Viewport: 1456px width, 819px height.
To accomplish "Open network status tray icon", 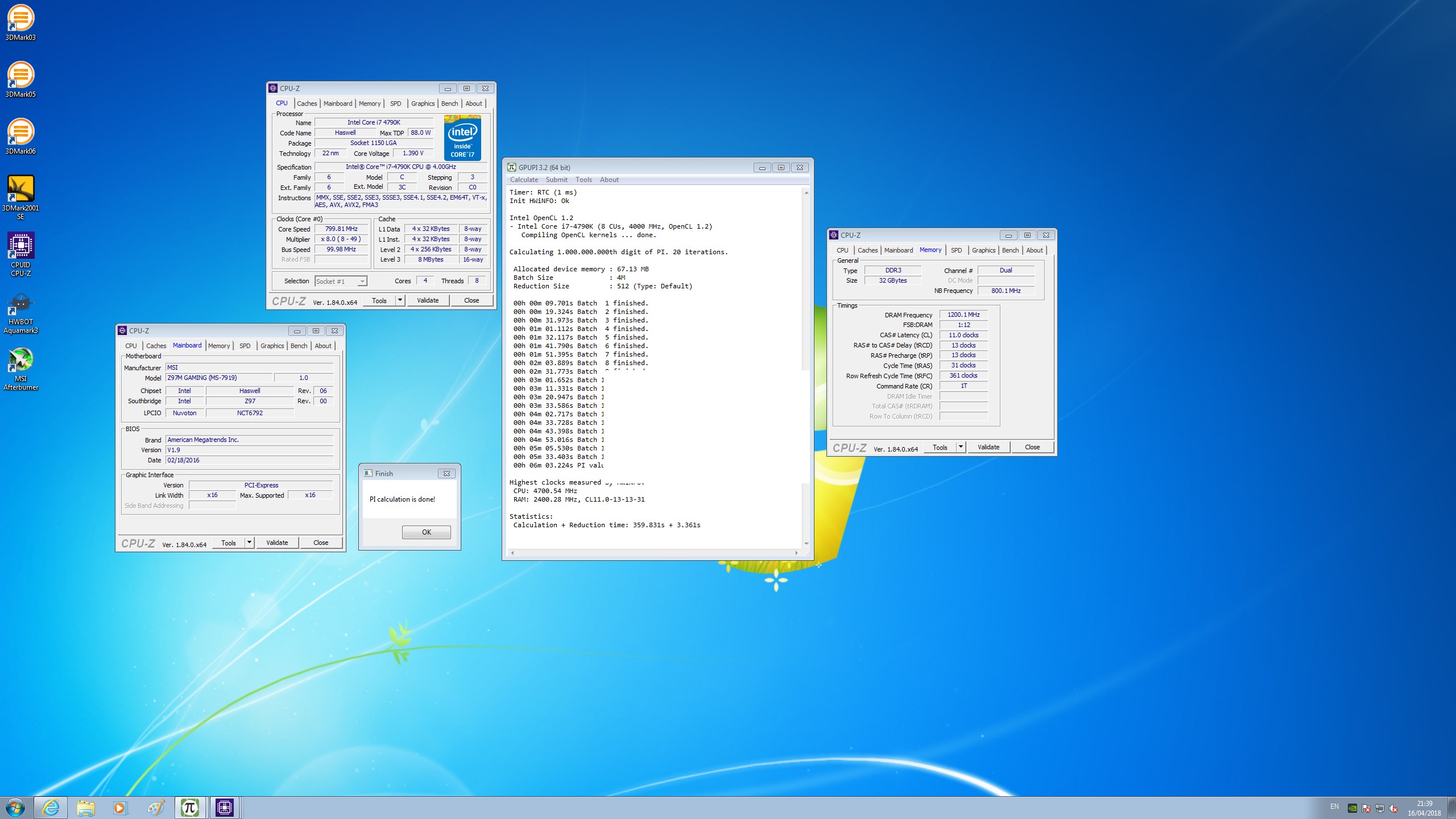I will [1380, 808].
